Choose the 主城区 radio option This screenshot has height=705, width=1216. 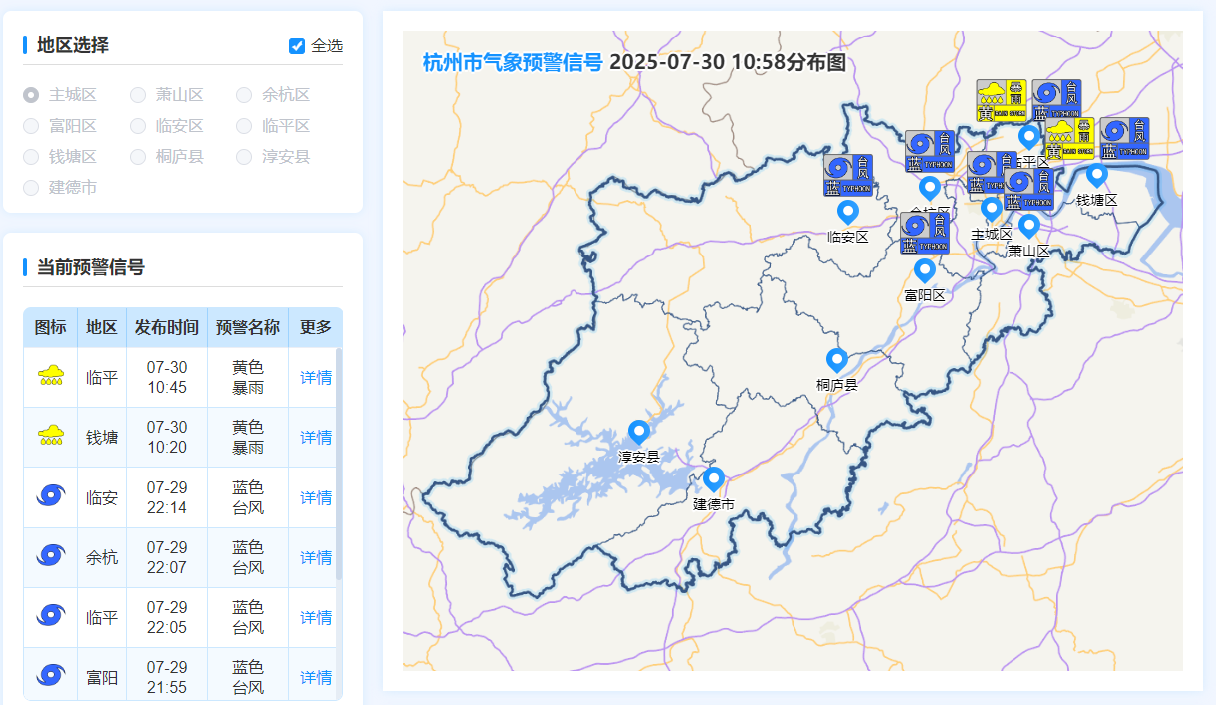pyautogui.click(x=31, y=95)
